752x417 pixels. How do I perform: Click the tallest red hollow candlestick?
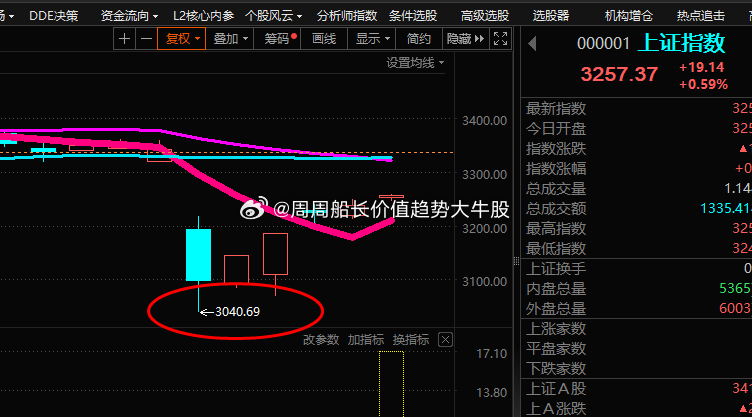(275, 254)
